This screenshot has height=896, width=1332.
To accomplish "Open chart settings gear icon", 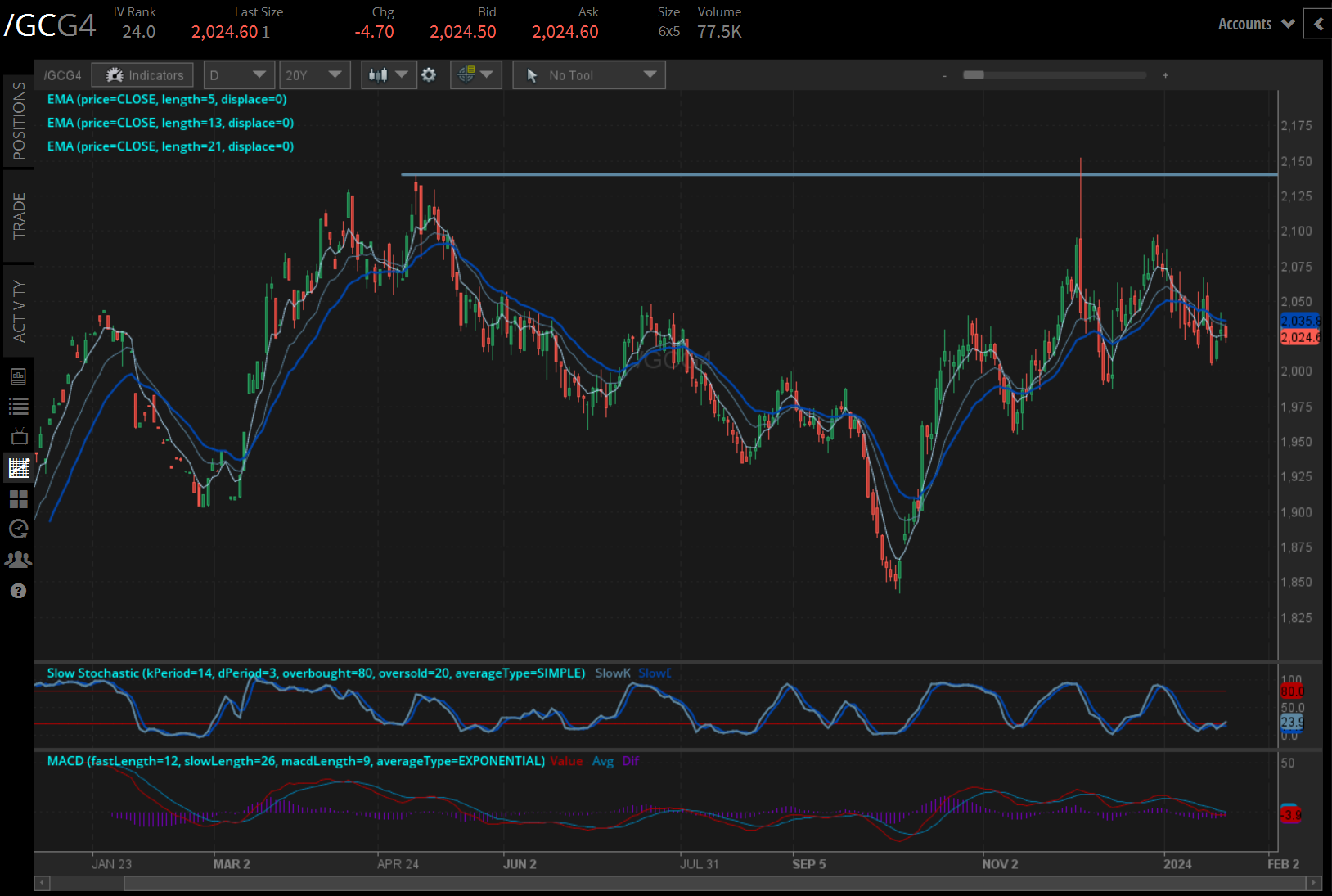I will coord(429,75).
